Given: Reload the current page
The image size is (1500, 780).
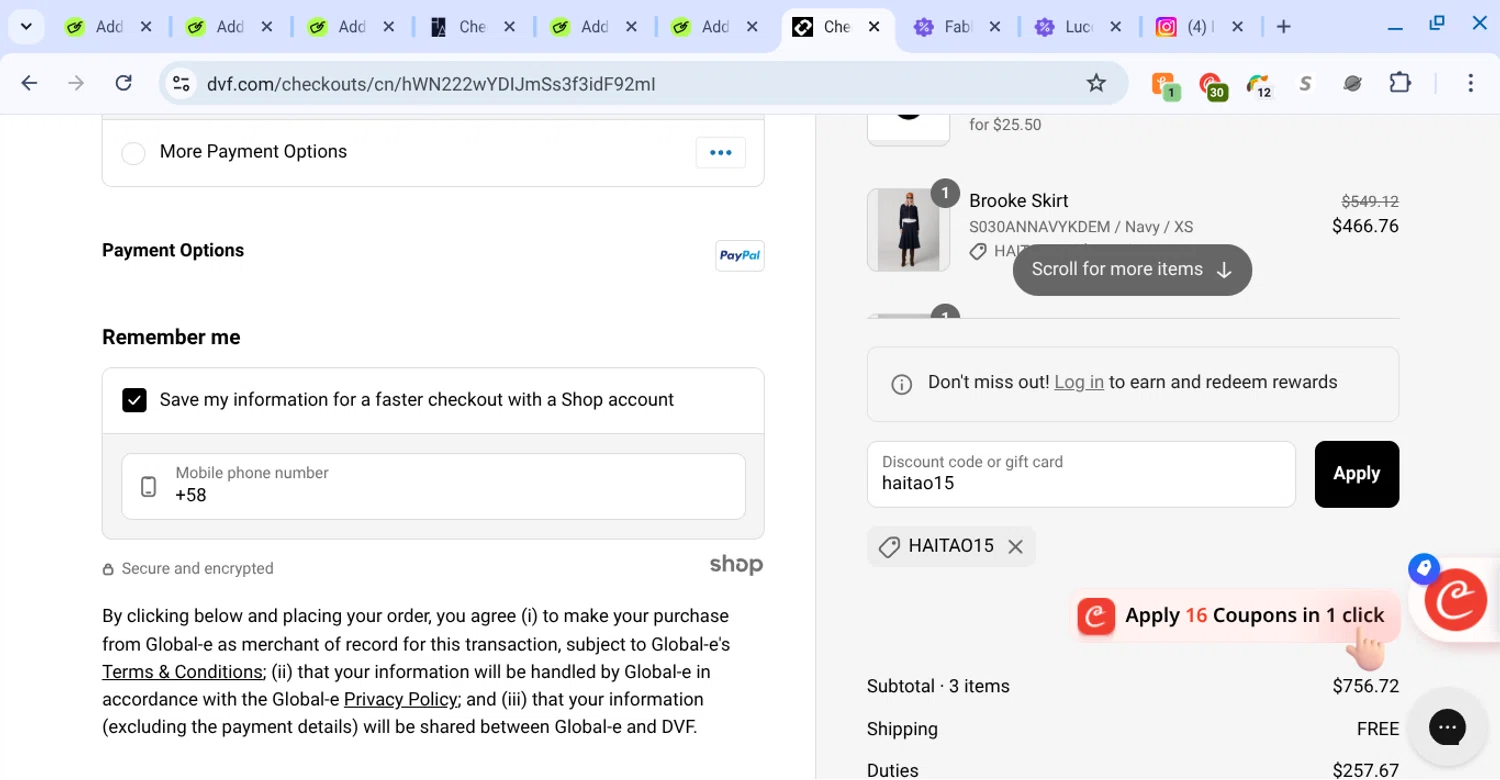Looking at the screenshot, I should (x=123, y=83).
